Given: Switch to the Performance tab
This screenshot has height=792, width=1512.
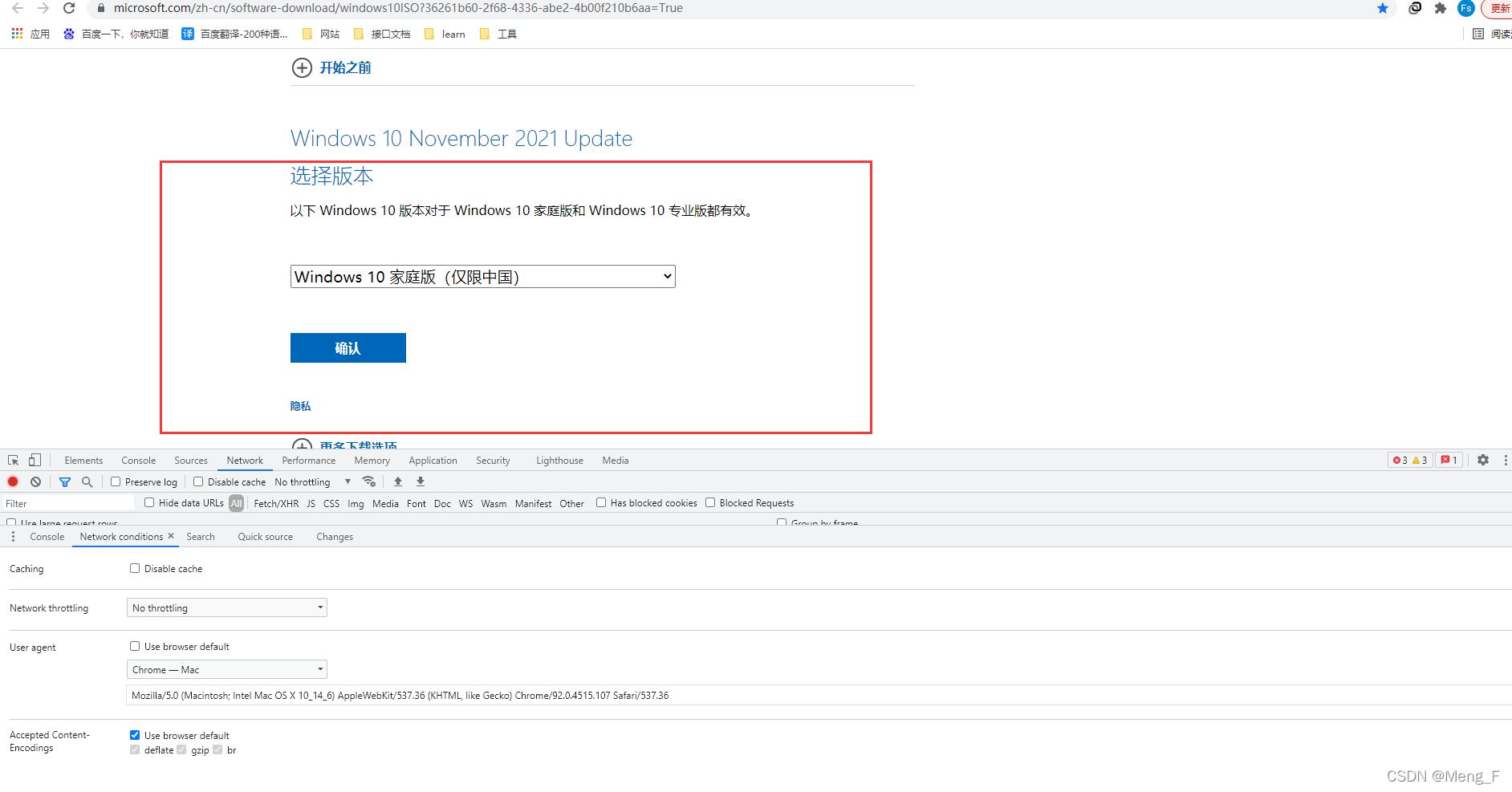Looking at the screenshot, I should [309, 461].
